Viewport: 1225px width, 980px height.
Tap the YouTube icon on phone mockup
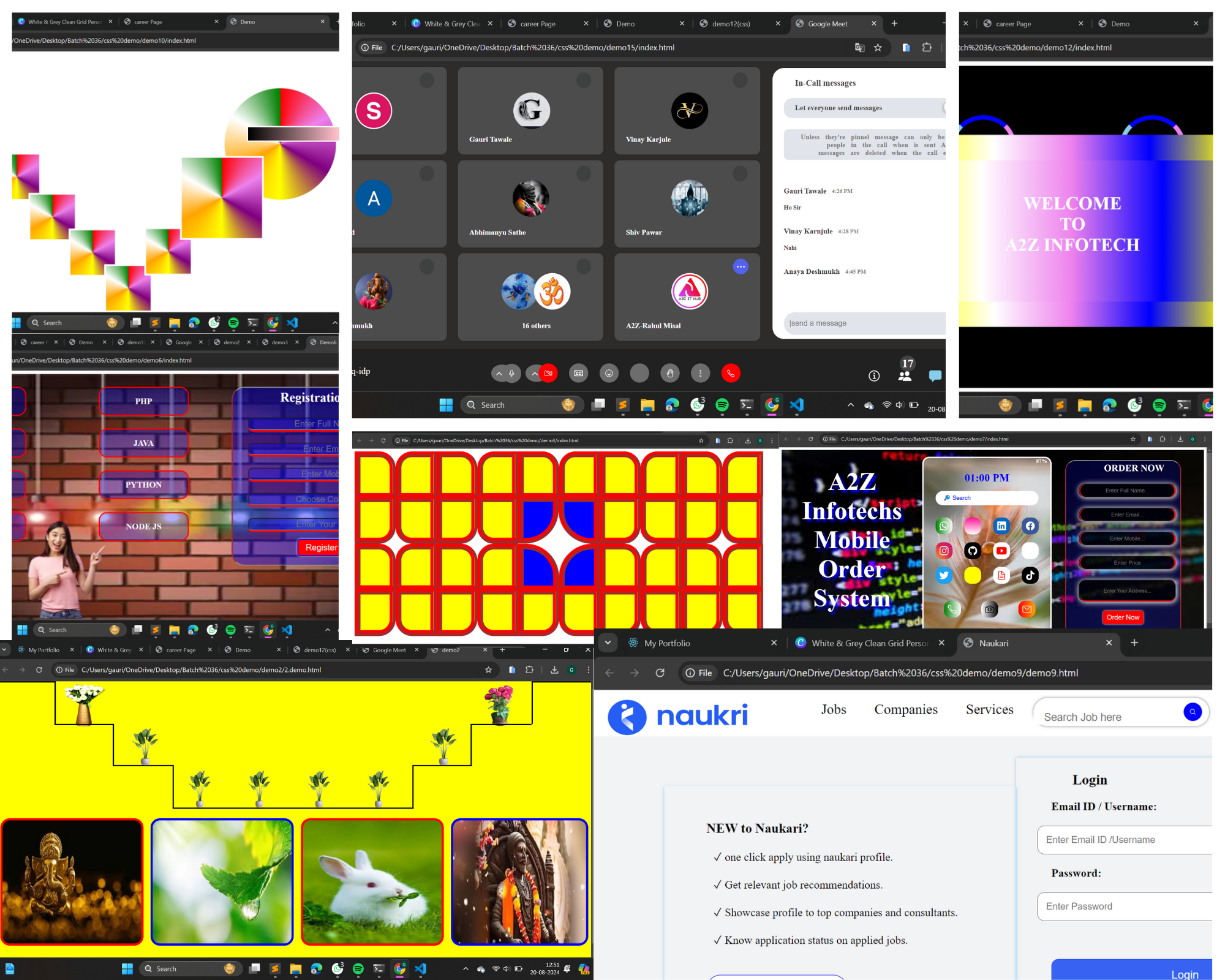pyautogui.click(x=1001, y=551)
